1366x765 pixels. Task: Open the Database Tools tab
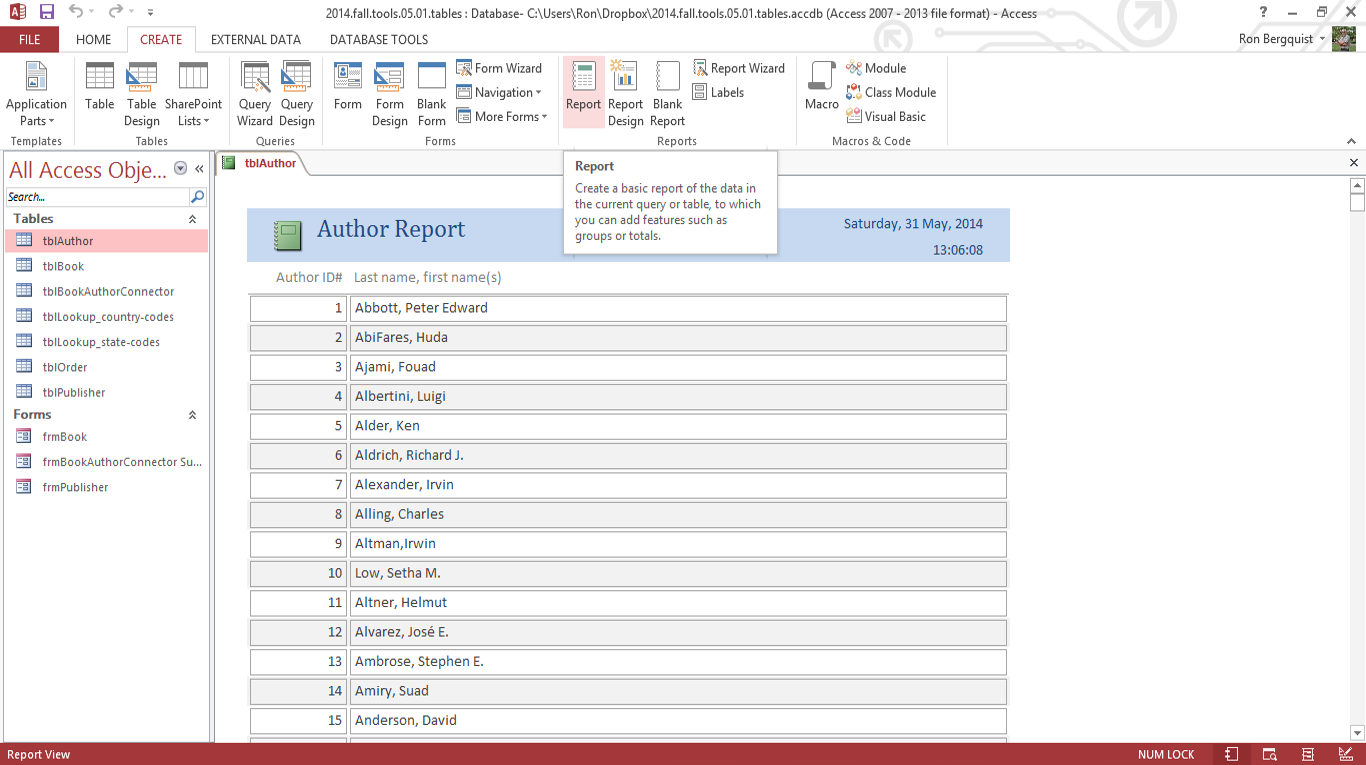(x=378, y=40)
